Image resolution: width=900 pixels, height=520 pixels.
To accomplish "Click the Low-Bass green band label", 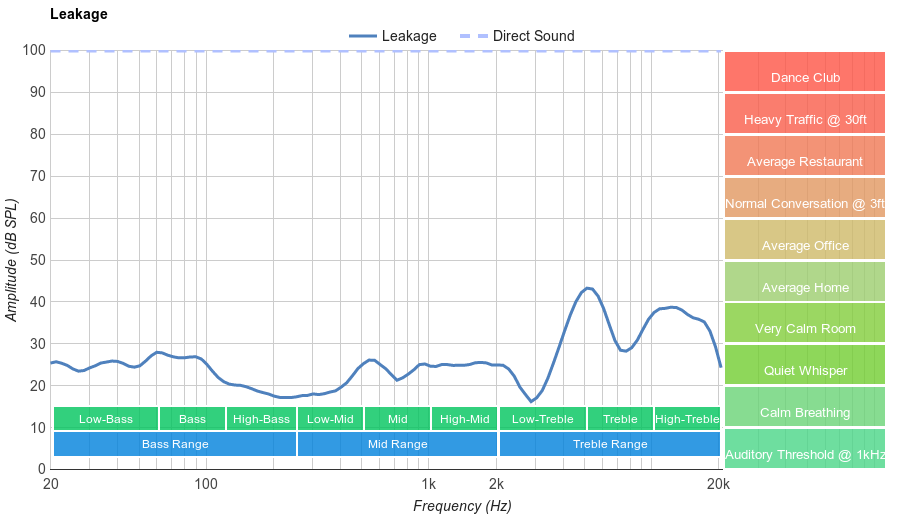I will (105, 419).
